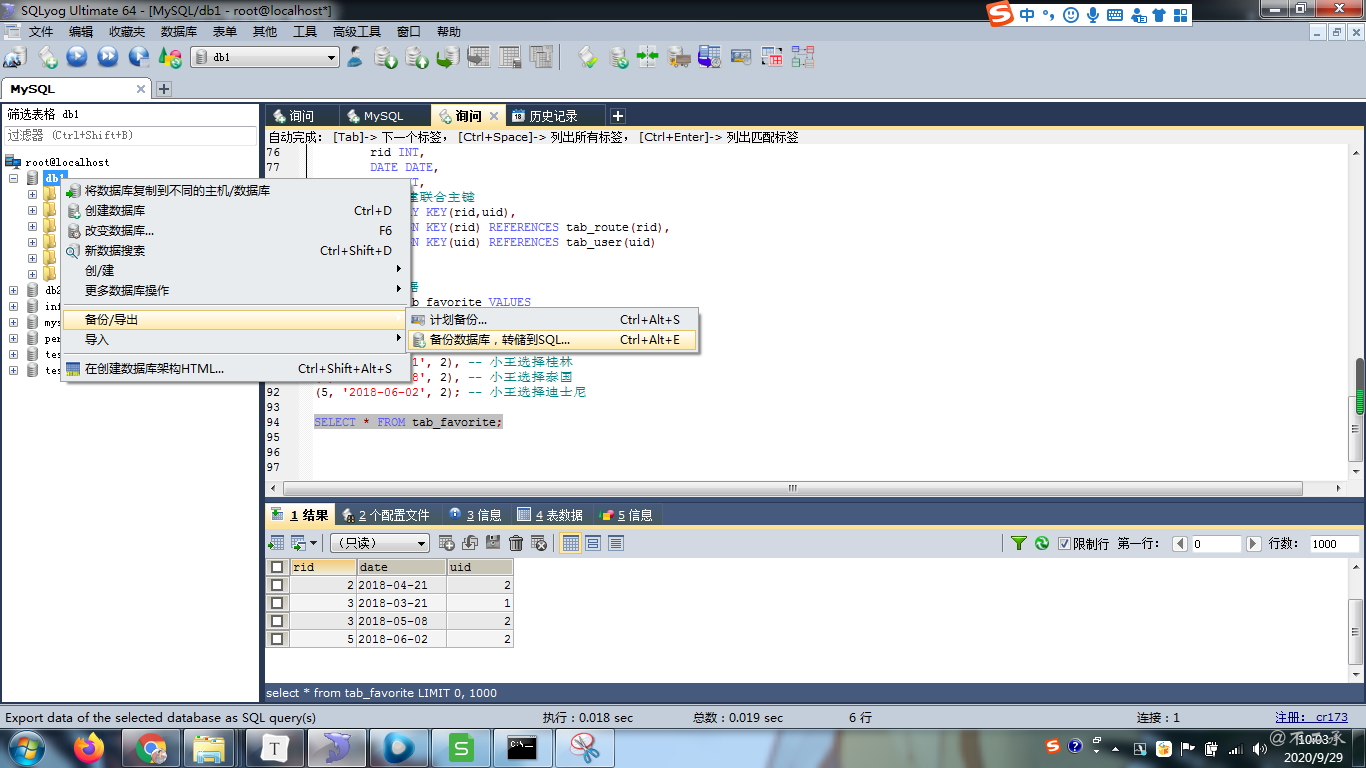Open Firefox from the taskbar
Image resolution: width=1366 pixels, height=768 pixels.
(89, 747)
